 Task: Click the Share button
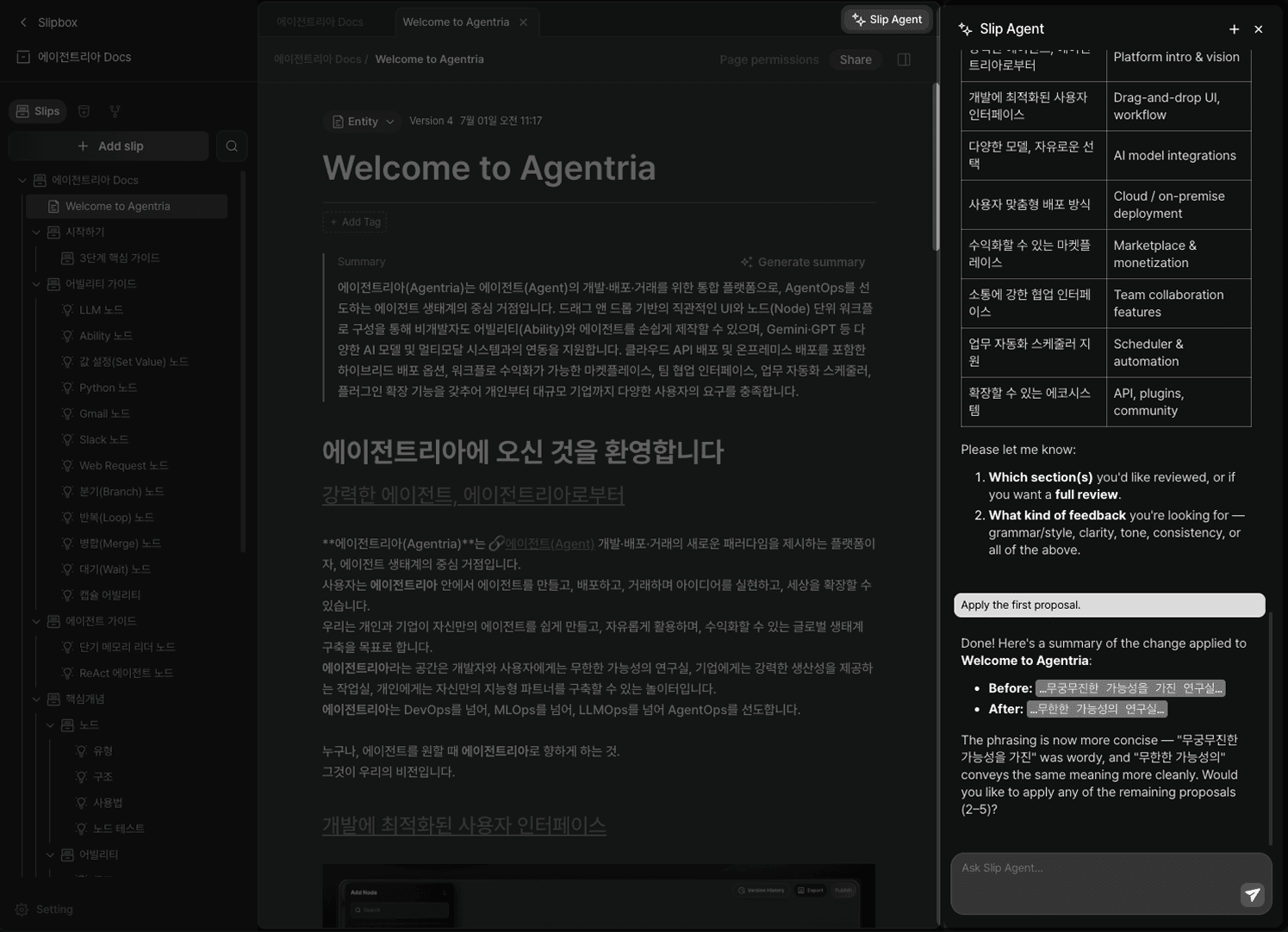tap(856, 59)
